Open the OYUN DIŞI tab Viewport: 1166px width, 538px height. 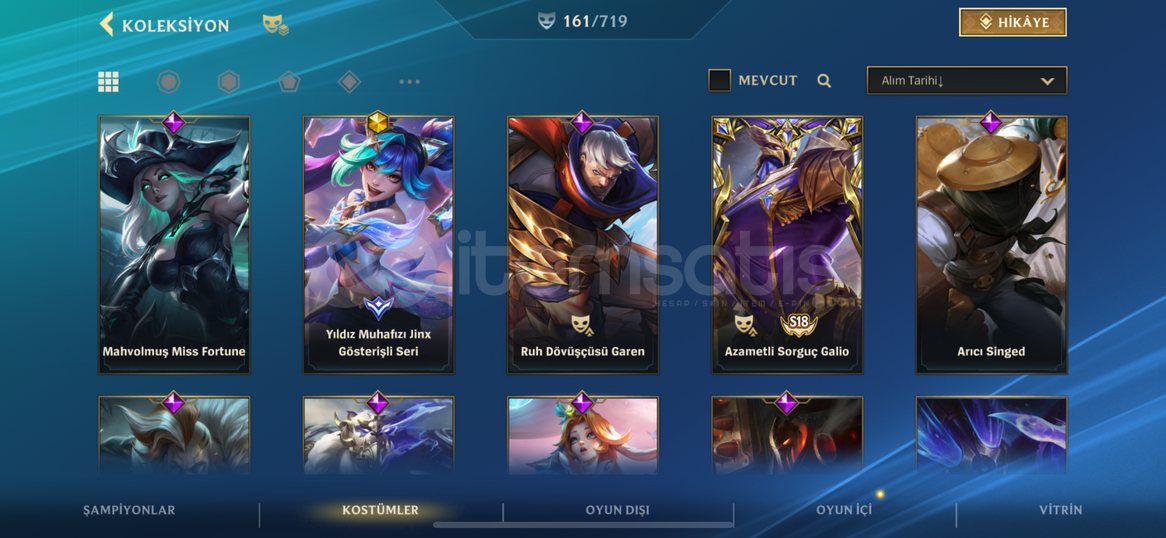click(617, 510)
